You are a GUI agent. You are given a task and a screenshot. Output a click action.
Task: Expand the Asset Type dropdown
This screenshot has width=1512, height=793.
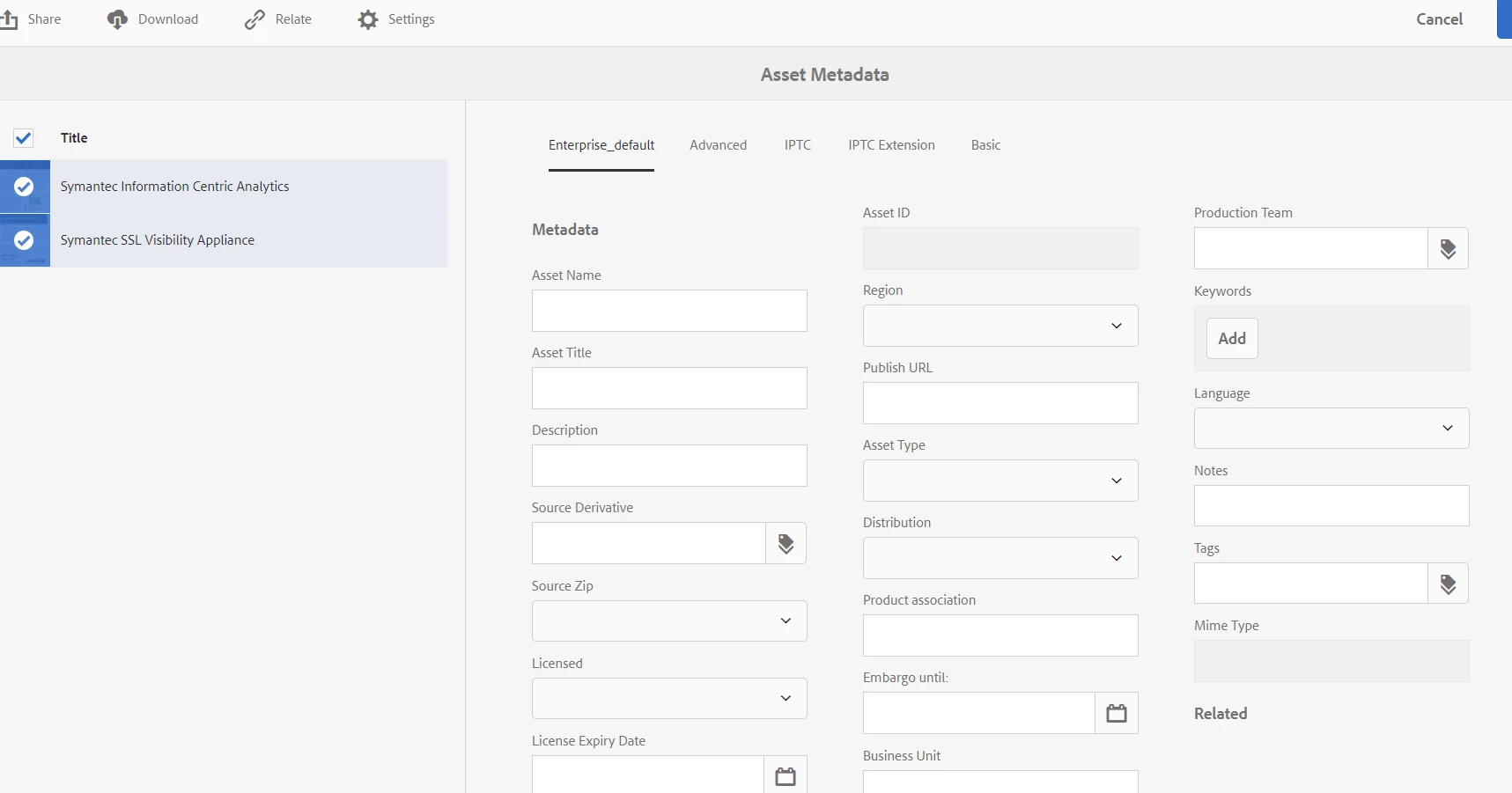1000,481
